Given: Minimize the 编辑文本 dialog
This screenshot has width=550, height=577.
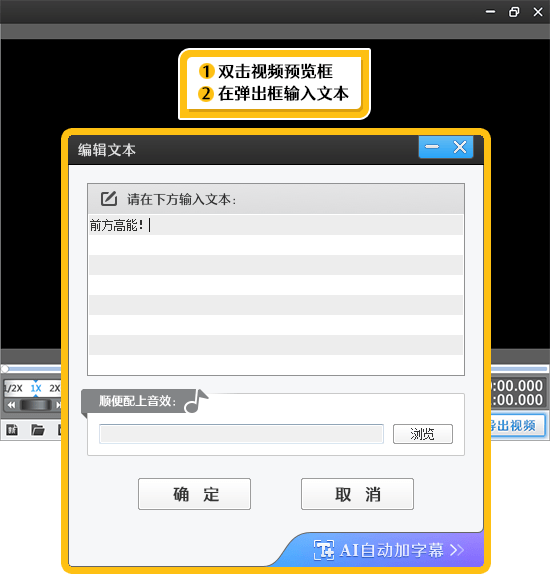Looking at the screenshot, I should [x=432, y=147].
